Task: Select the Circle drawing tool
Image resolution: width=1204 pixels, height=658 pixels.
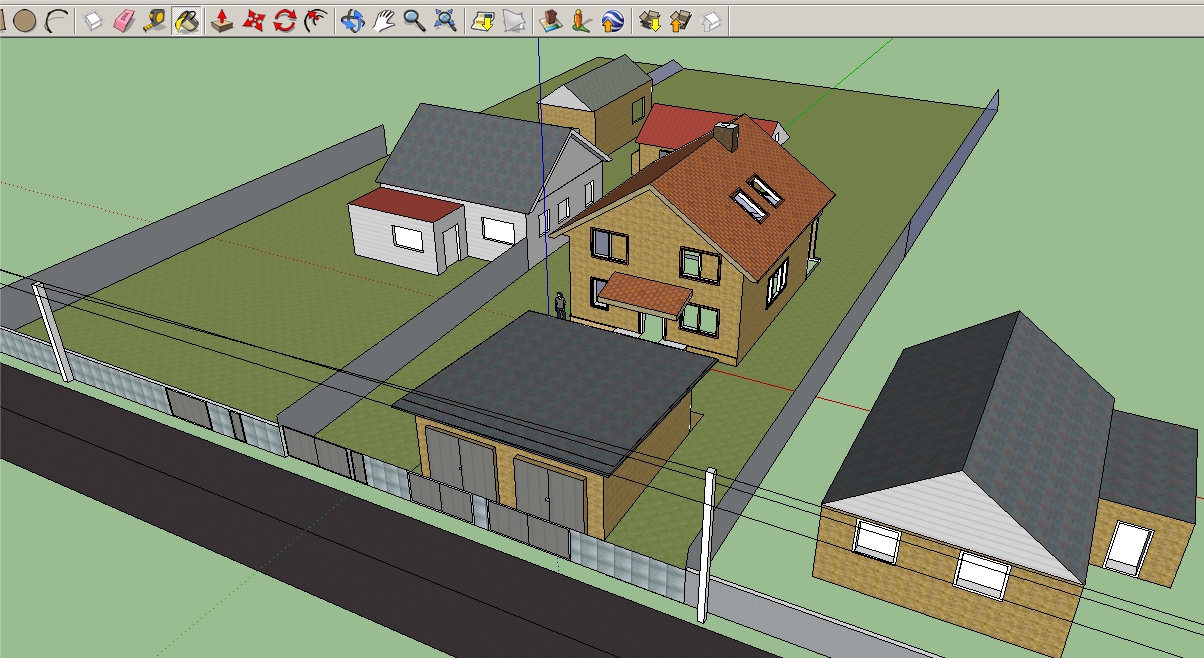Action: point(25,20)
